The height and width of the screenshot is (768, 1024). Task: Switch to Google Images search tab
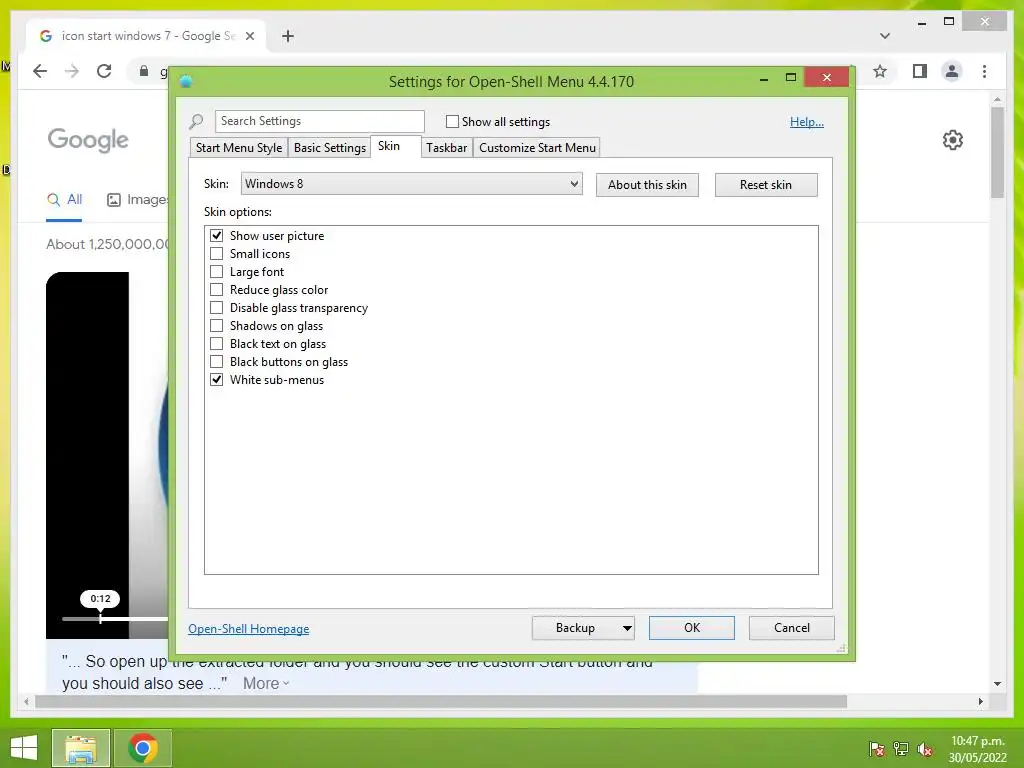pos(137,200)
